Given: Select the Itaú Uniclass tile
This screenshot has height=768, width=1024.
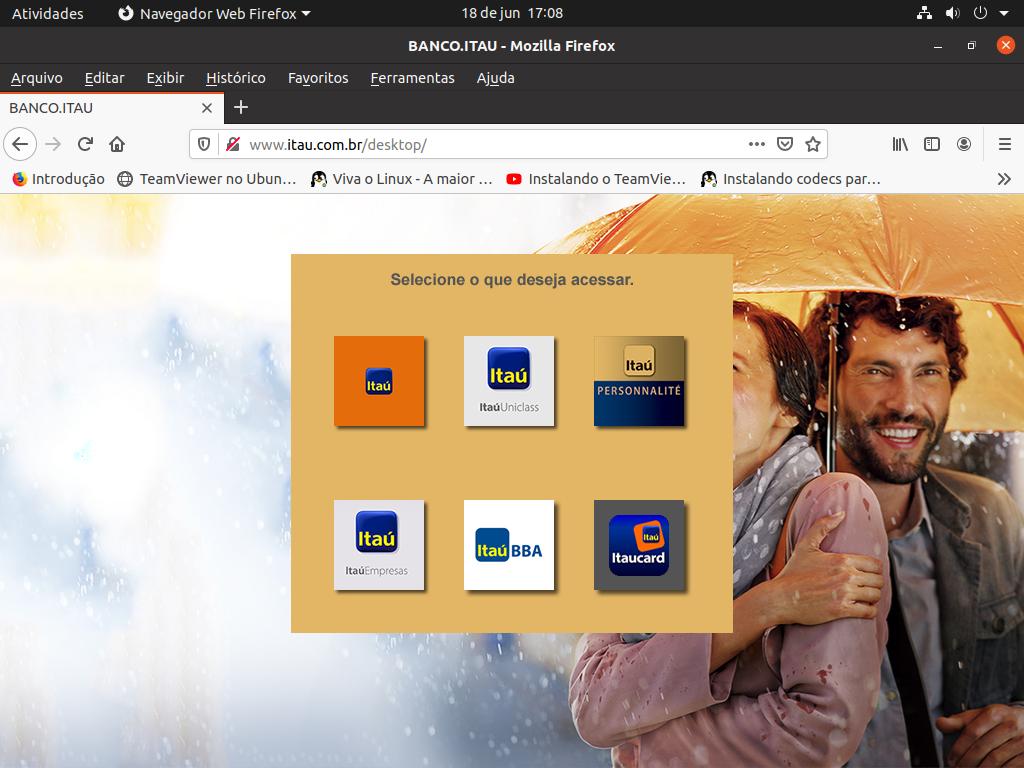Looking at the screenshot, I should pos(509,381).
